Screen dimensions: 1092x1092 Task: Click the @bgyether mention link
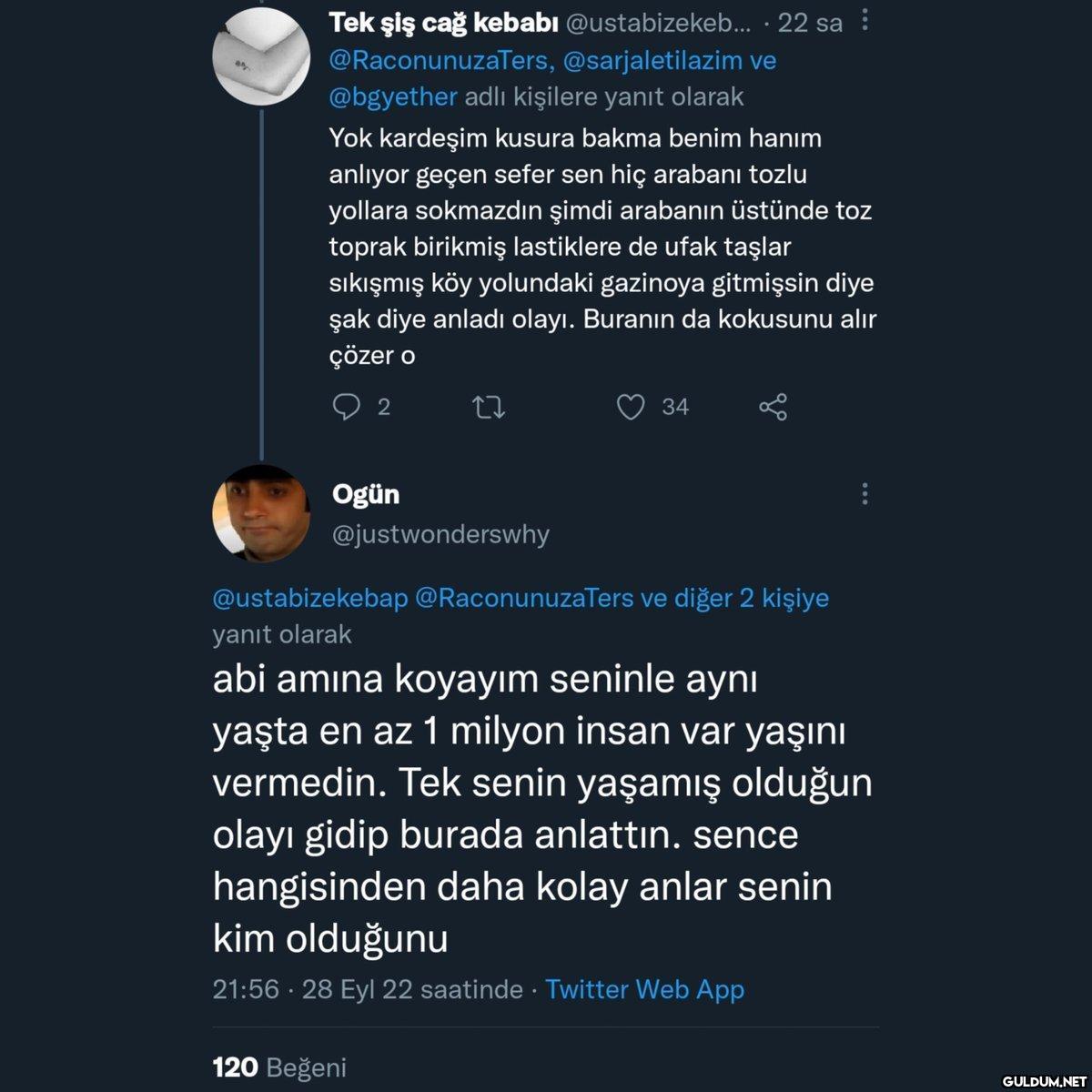point(393,96)
